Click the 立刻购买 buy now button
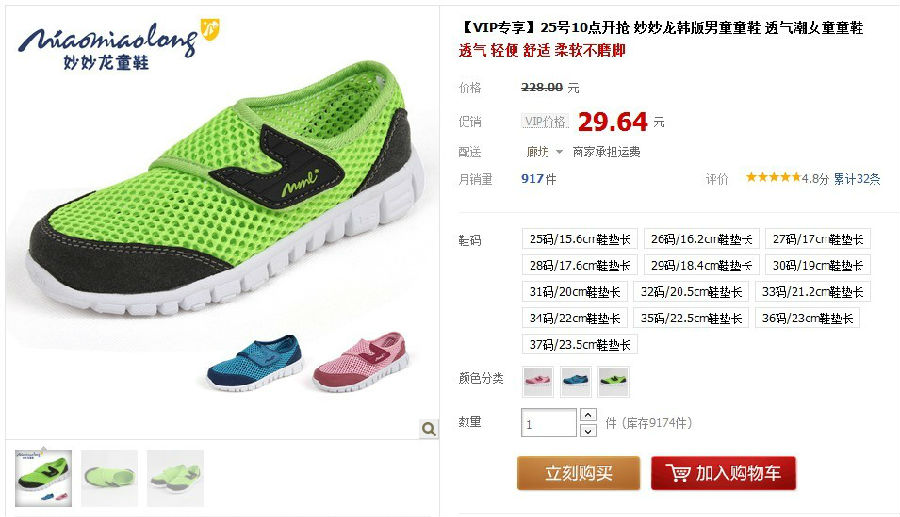900x517 pixels. click(x=579, y=473)
